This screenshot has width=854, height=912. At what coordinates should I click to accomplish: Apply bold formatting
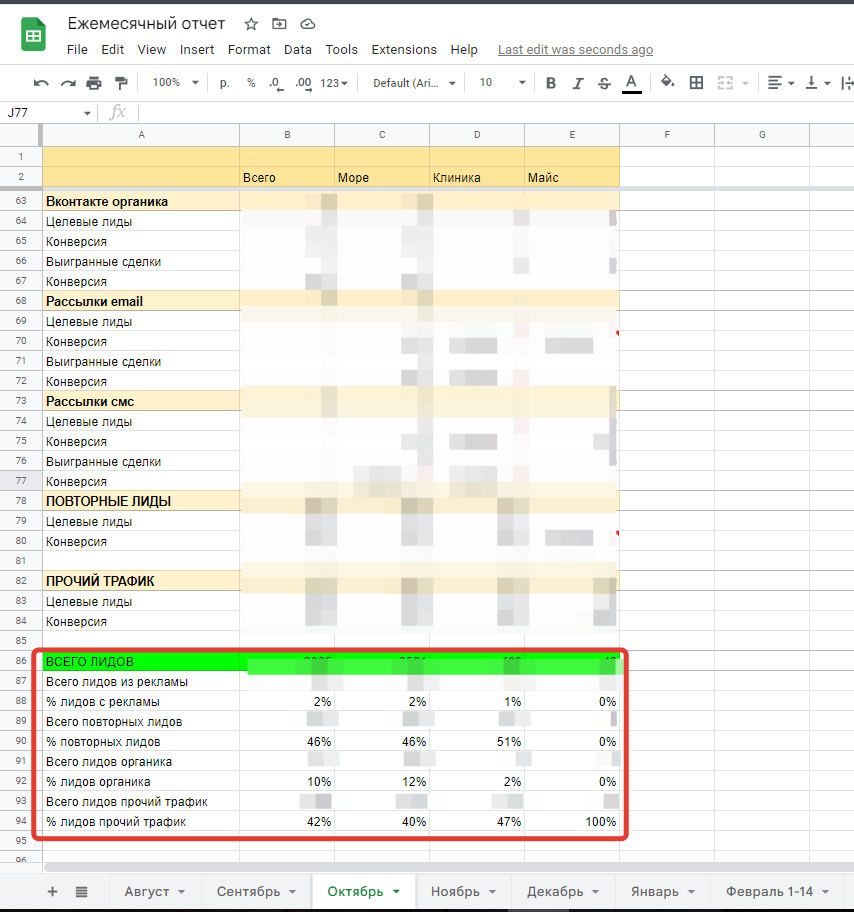551,83
